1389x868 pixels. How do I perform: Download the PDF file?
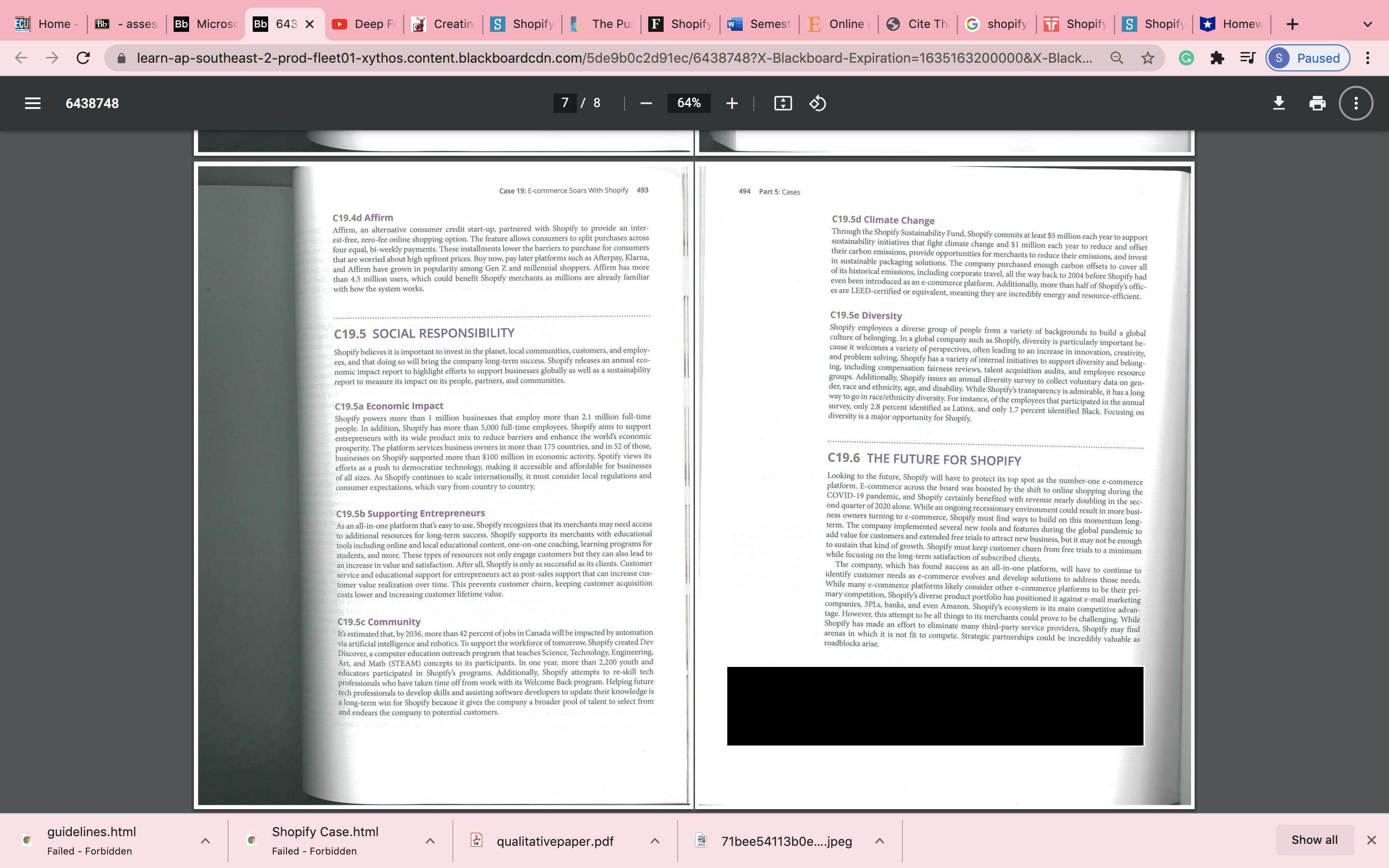point(1279,103)
